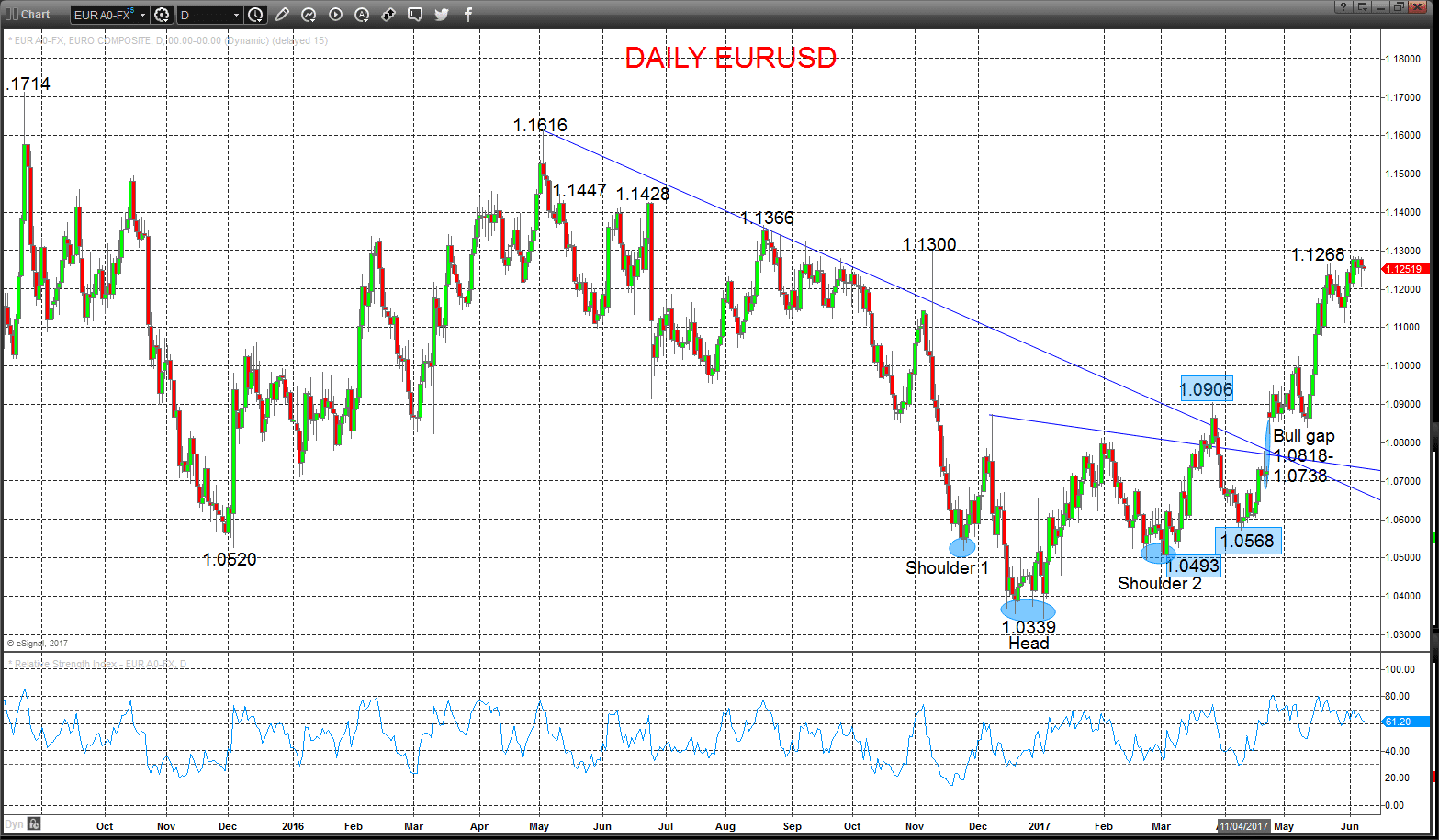The height and width of the screenshot is (840, 1439).
Task: Open the symbol settings gear dropdown
Action: (x=163, y=15)
